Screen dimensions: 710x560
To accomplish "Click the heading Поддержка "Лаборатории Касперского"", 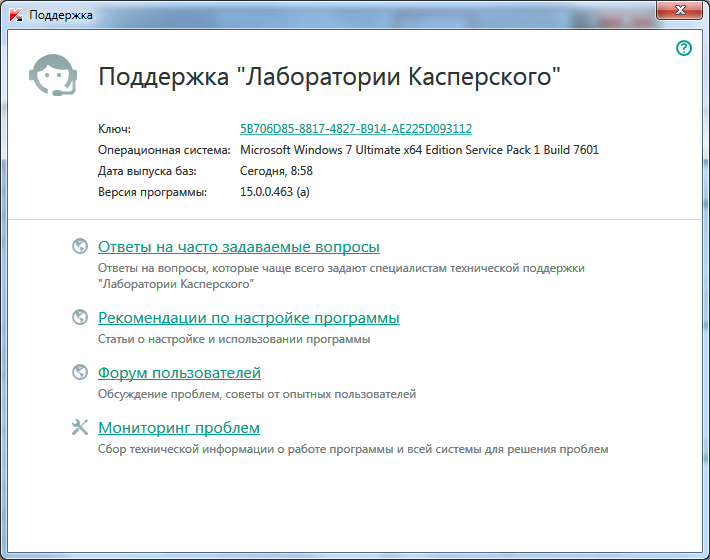I will tap(329, 77).
